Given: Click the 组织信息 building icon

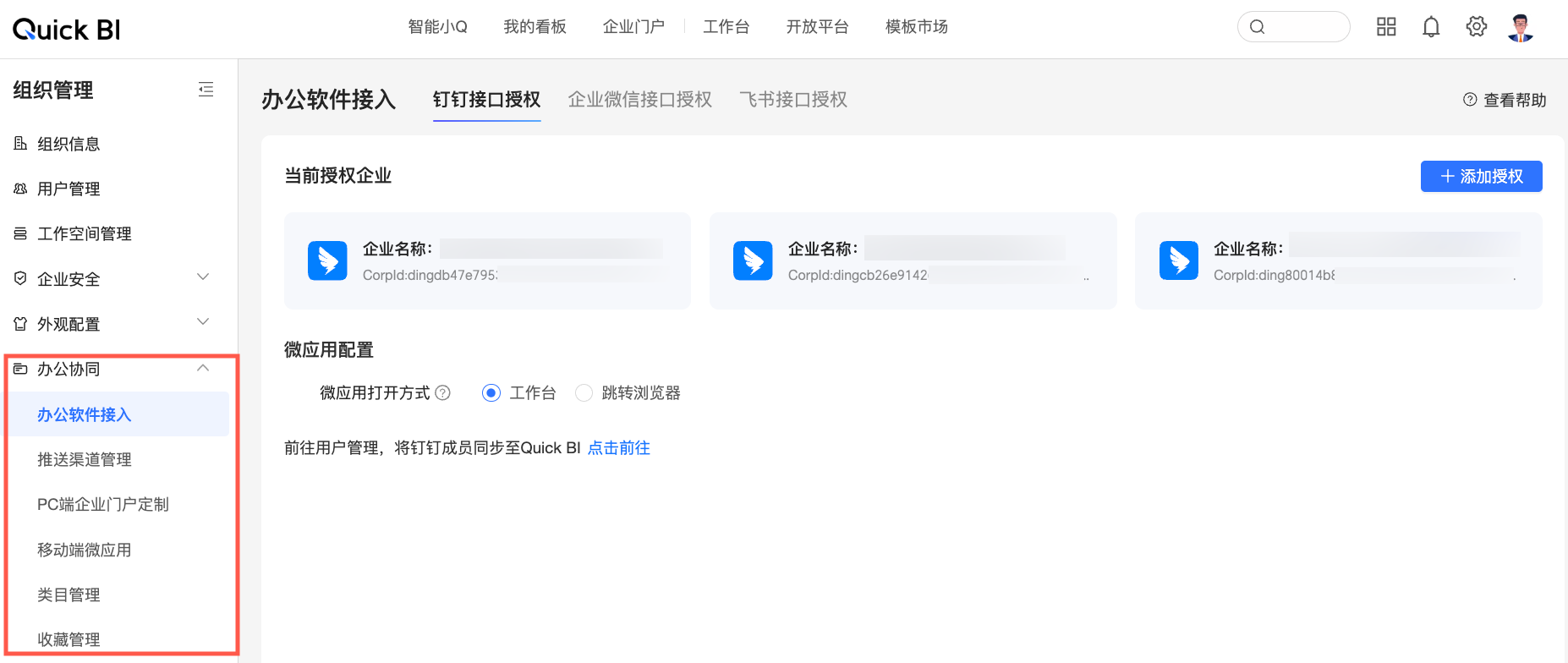Looking at the screenshot, I should (20, 144).
